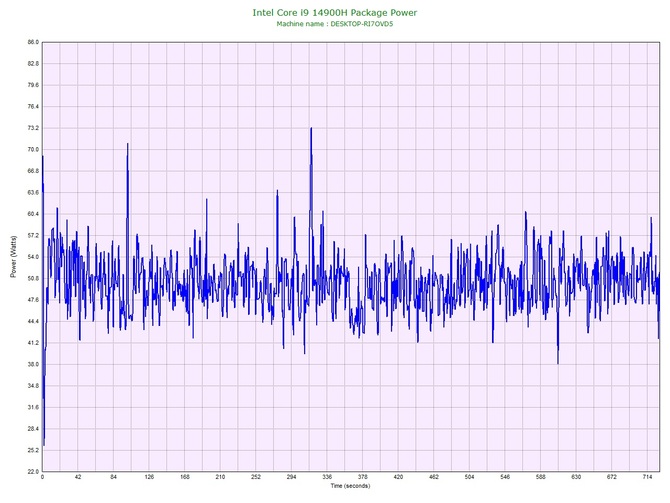The width and height of the screenshot is (670, 503).
Task: Click the 252 tick on the time axis
Action: click(256, 477)
